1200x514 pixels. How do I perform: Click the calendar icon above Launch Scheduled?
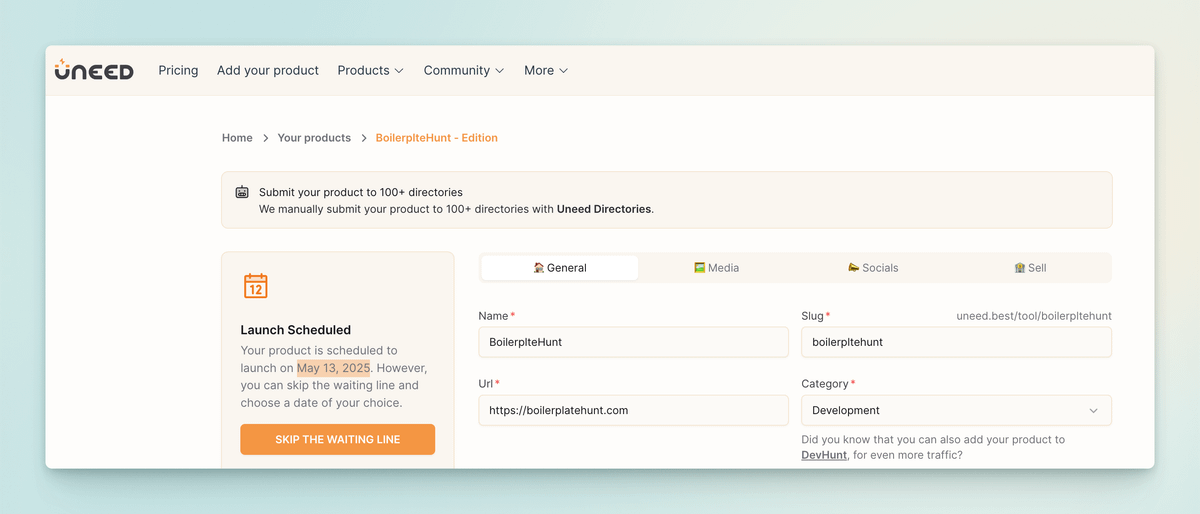tap(256, 286)
